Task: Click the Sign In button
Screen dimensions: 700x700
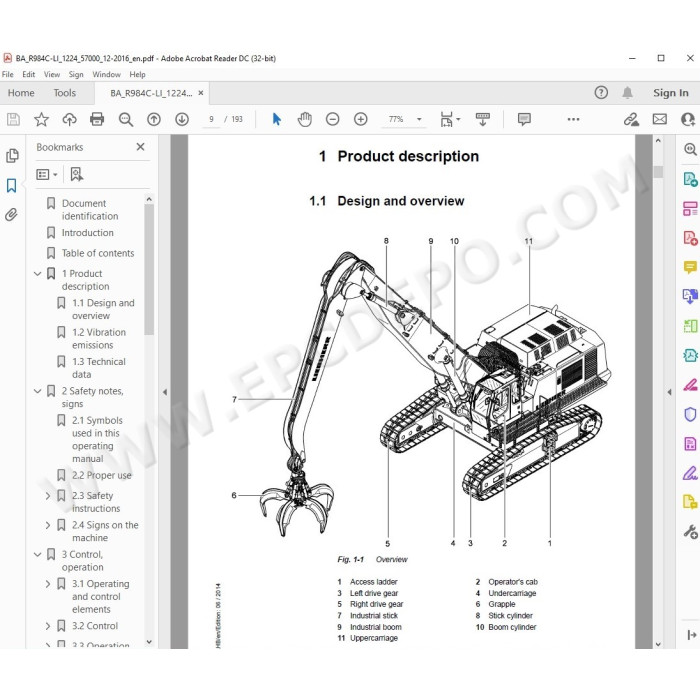Action: 671,93
